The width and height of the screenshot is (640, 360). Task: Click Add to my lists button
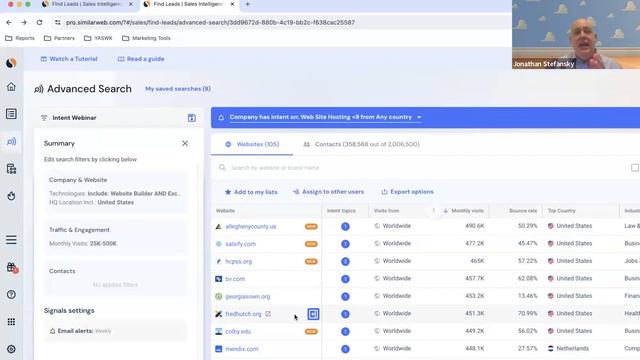click(x=251, y=192)
